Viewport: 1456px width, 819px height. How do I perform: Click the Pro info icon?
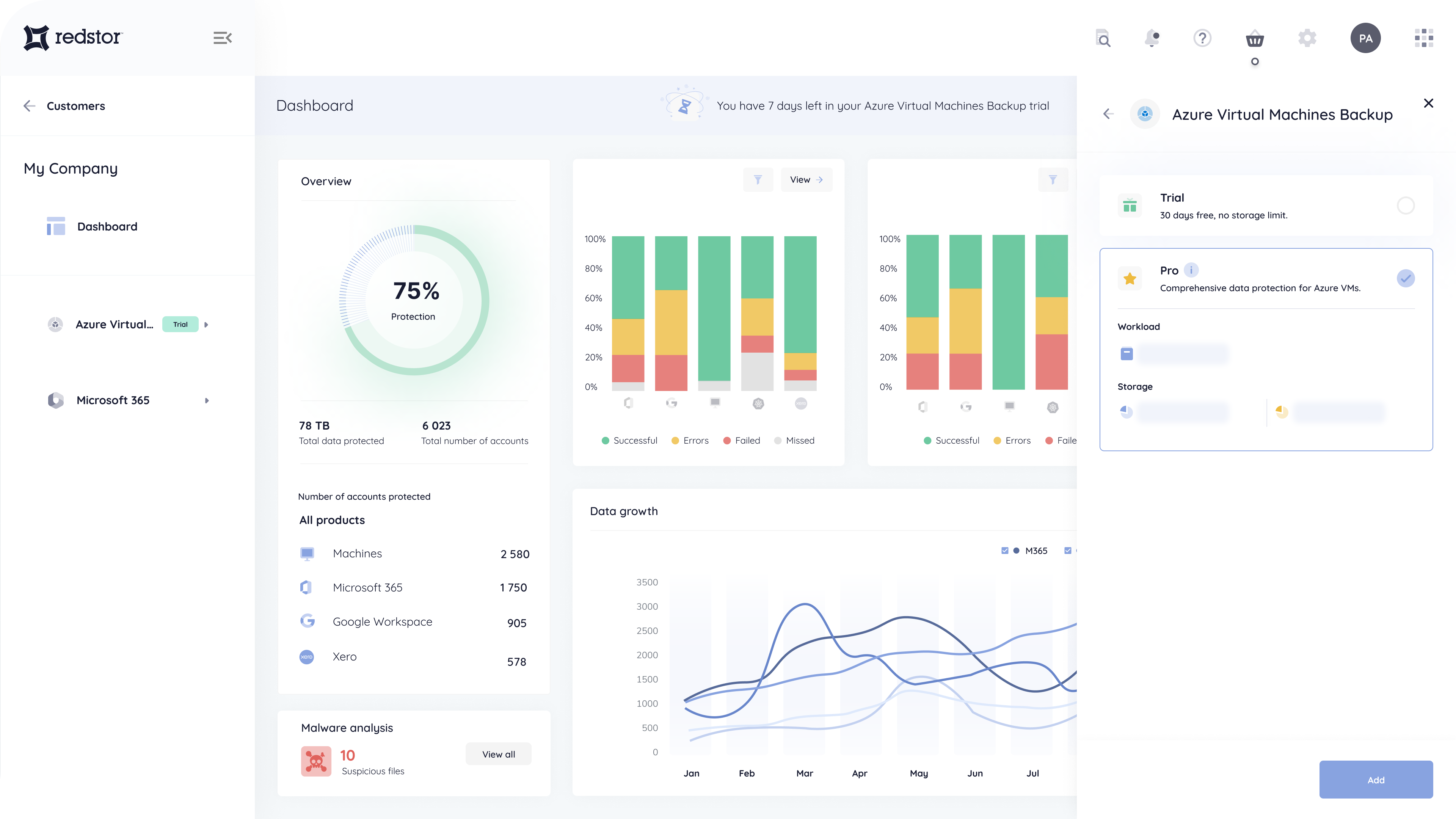(1191, 270)
